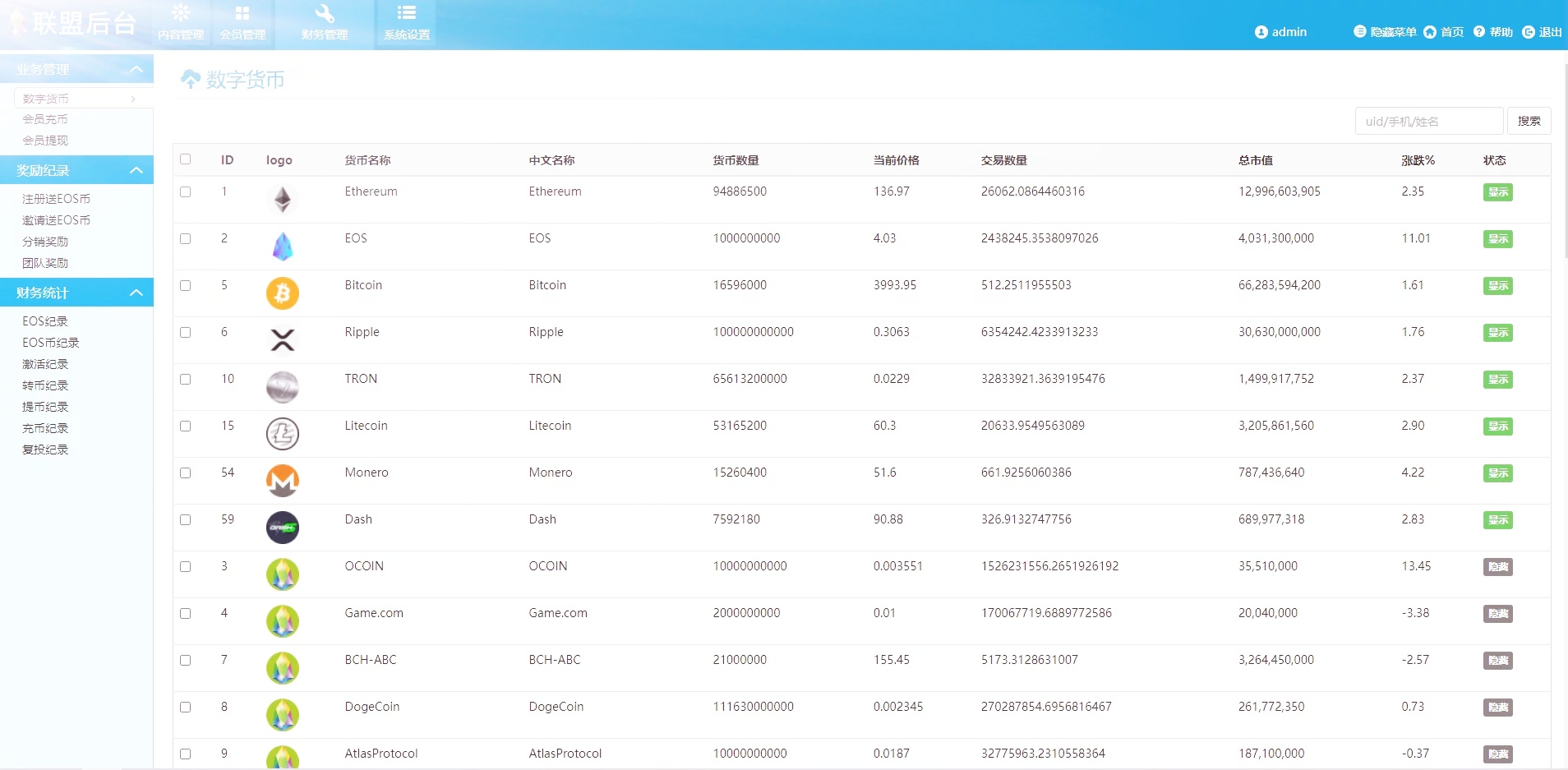Open the 帮助 help link
Screen dimensions: 1568x770
1492,32
